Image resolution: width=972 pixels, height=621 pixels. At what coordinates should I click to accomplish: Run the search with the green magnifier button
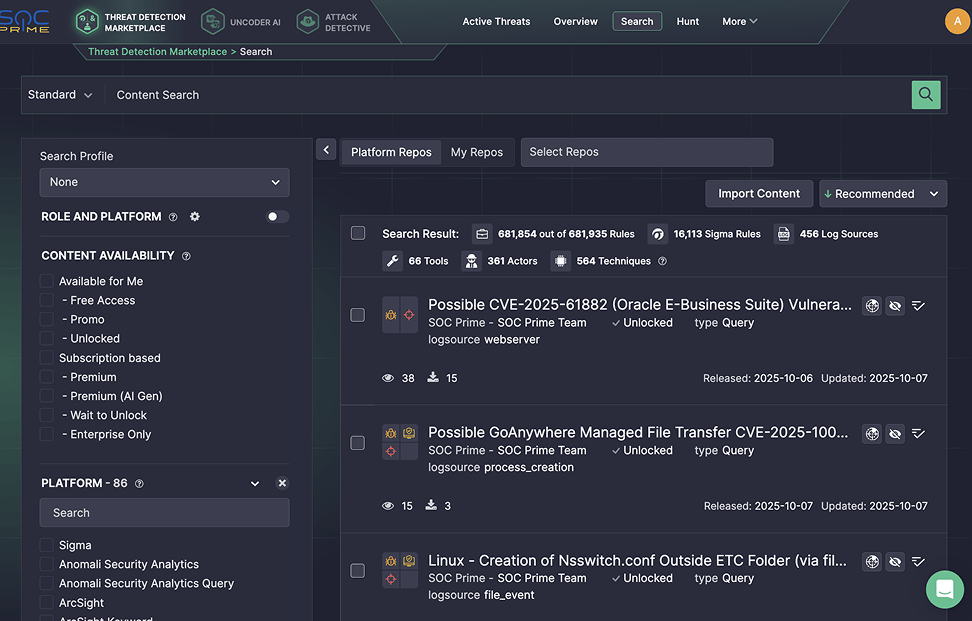[926, 94]
